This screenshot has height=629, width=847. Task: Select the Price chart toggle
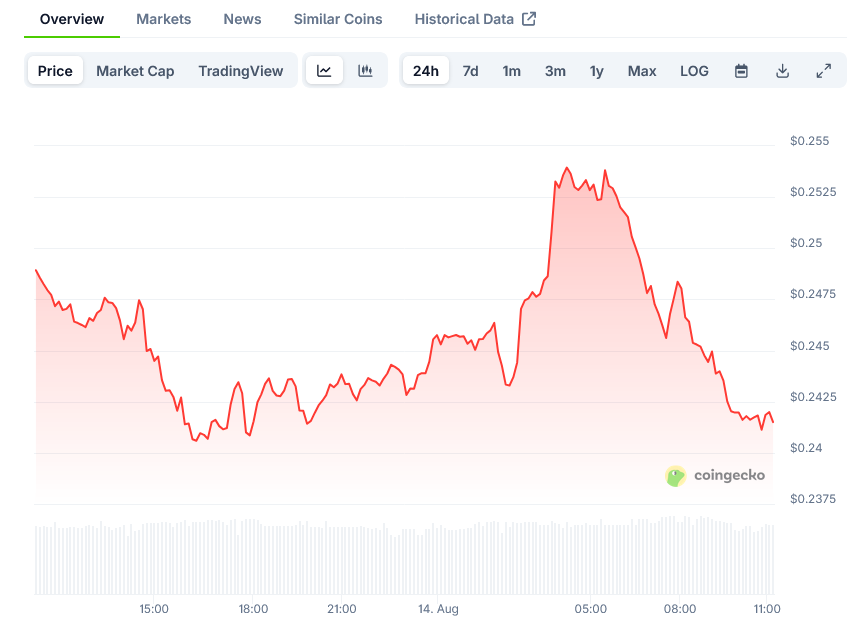coord(55,71)
